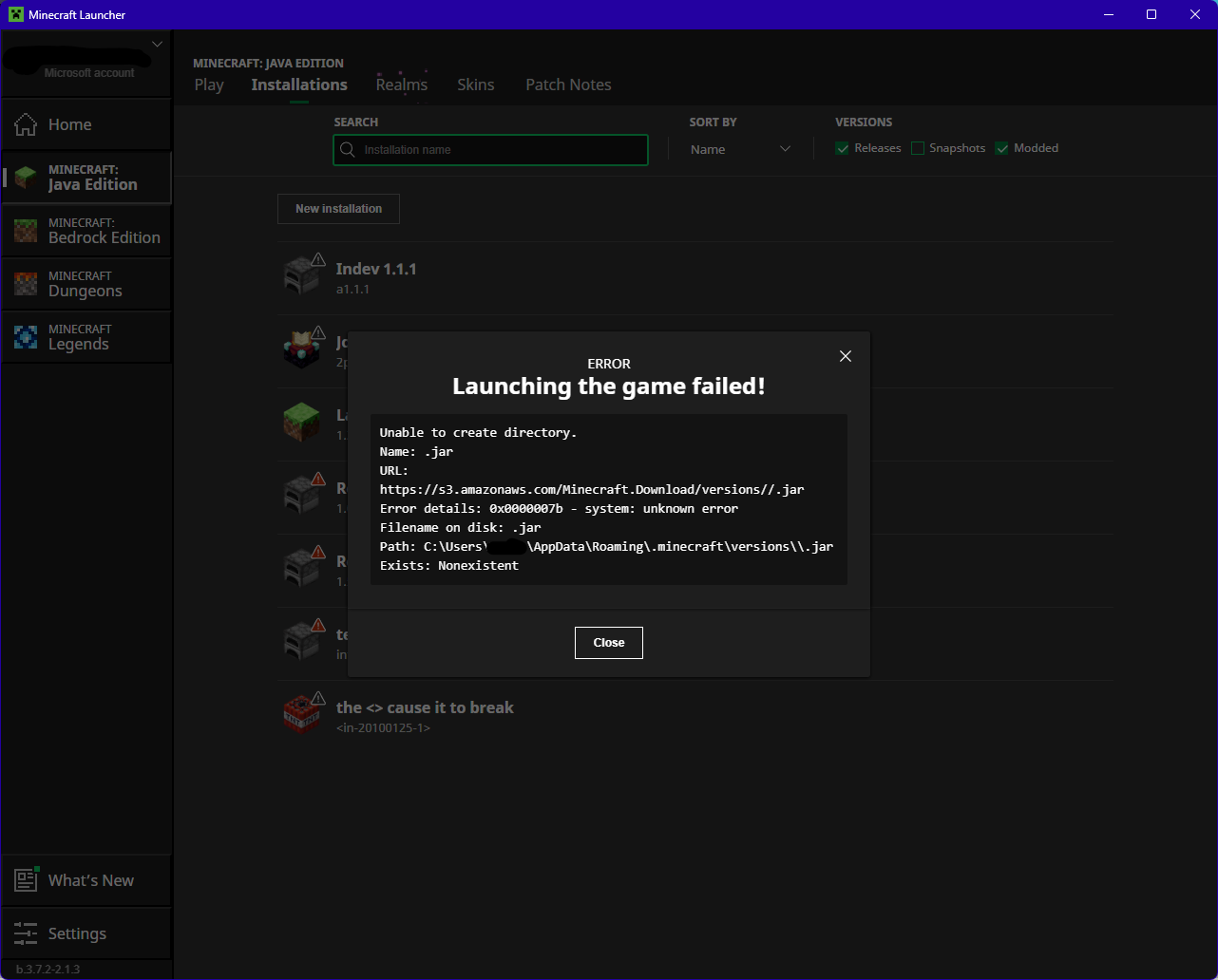Select 'the <> cause it to break' installation

click(425, 707)
